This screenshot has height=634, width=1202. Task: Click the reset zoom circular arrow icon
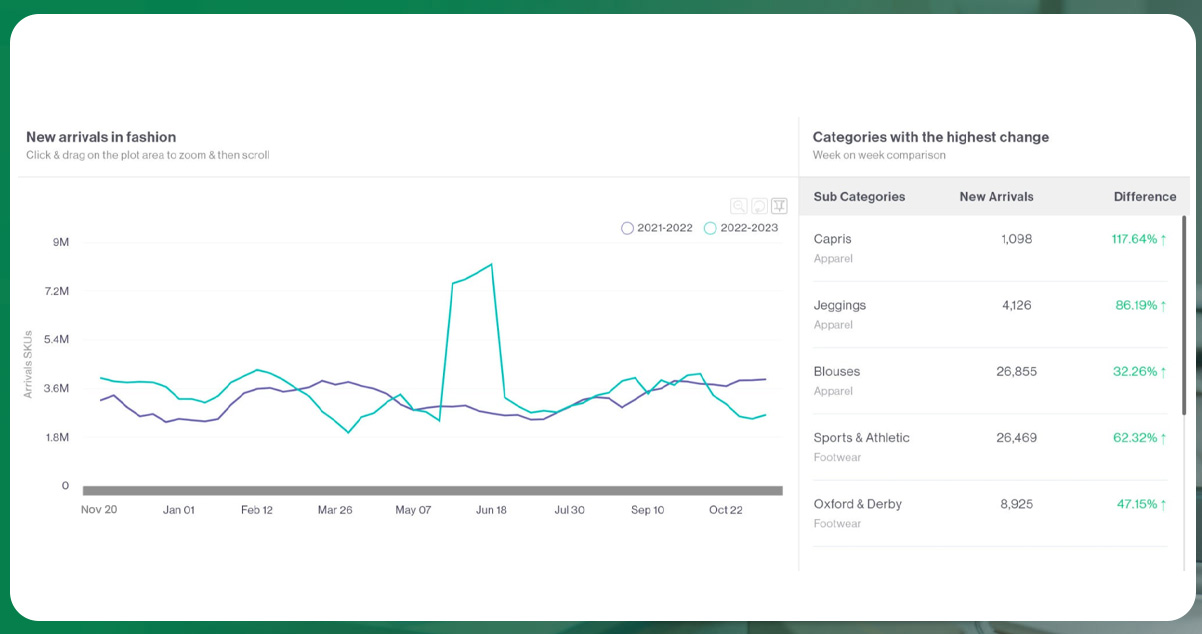(x=759, y=206)
